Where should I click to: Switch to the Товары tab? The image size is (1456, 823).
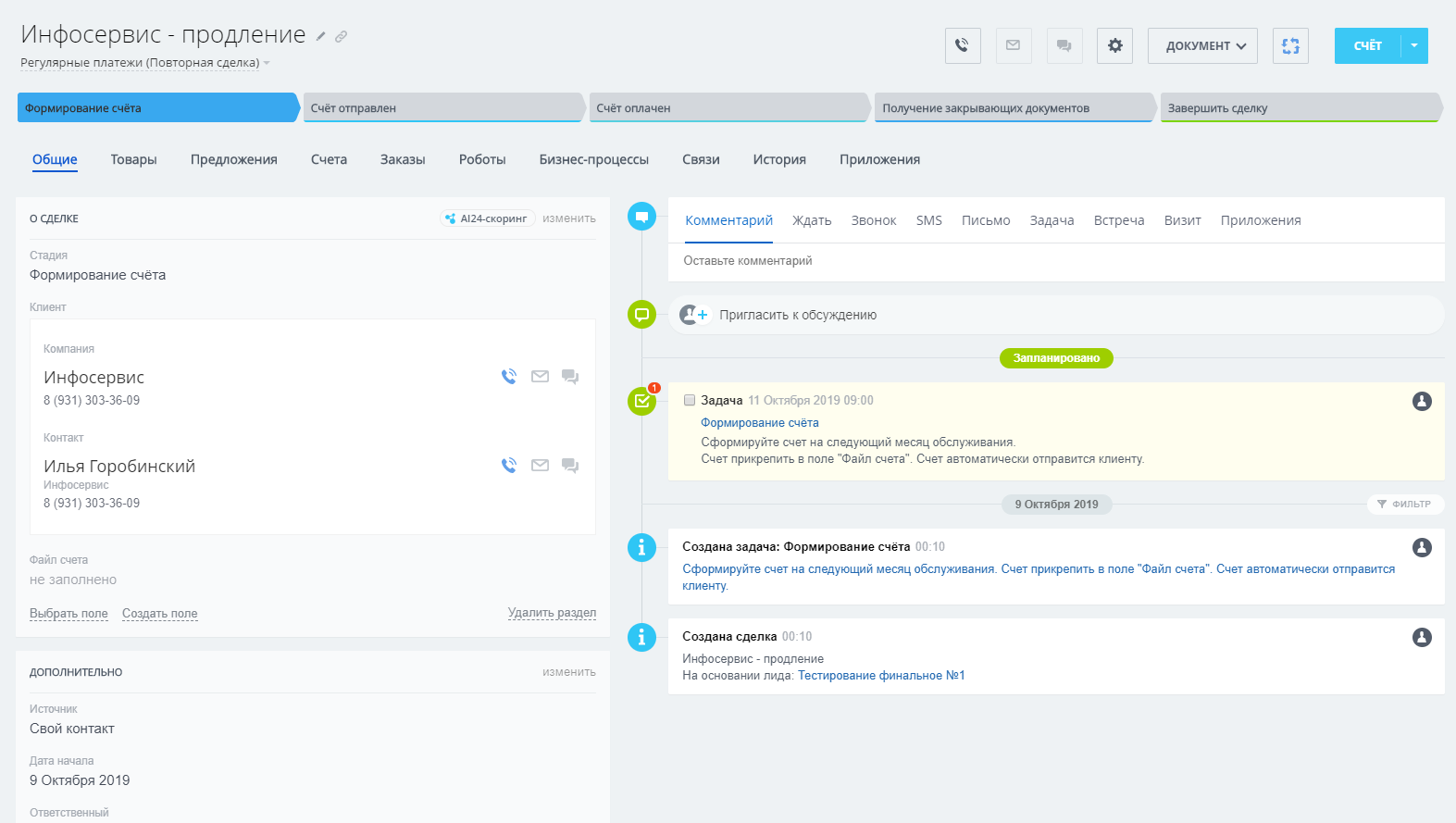[133, 159]
